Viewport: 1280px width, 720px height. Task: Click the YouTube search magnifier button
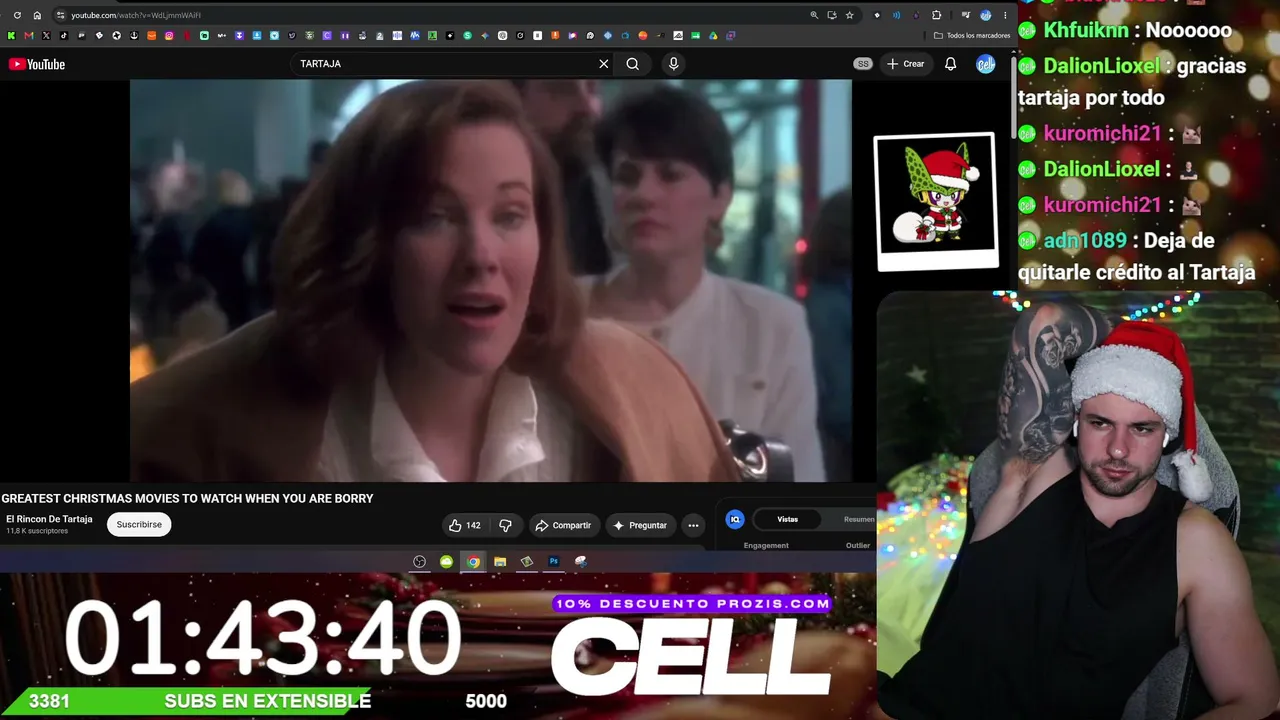click(633, 64)
